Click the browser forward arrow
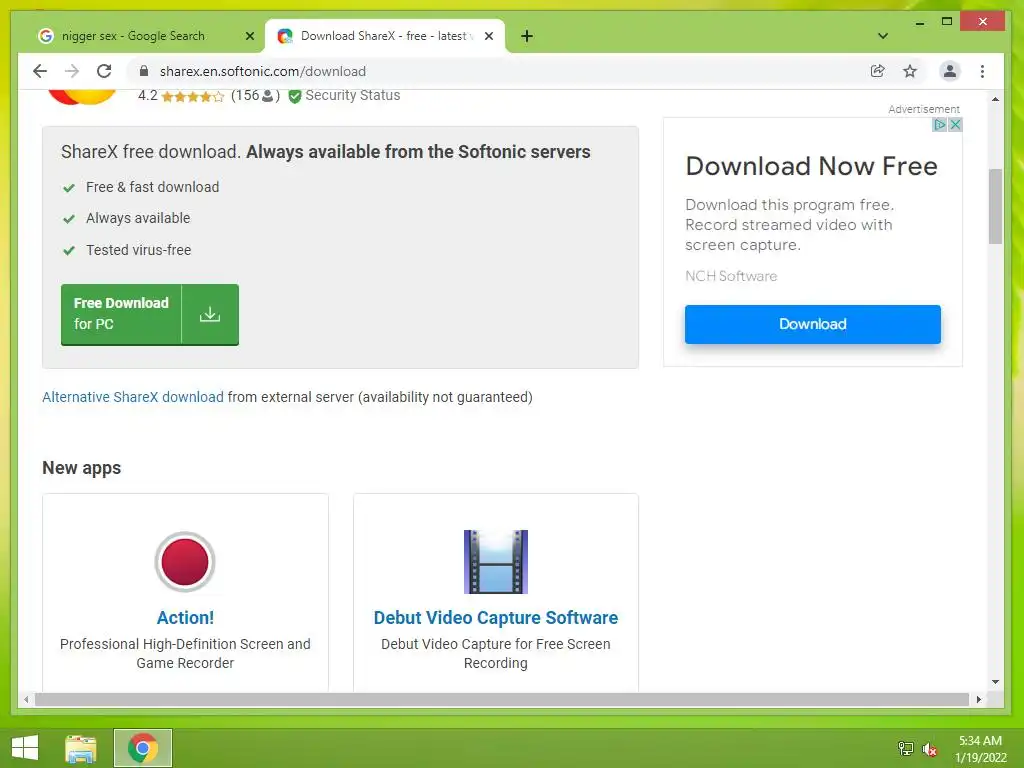 (x=72, y=71)
